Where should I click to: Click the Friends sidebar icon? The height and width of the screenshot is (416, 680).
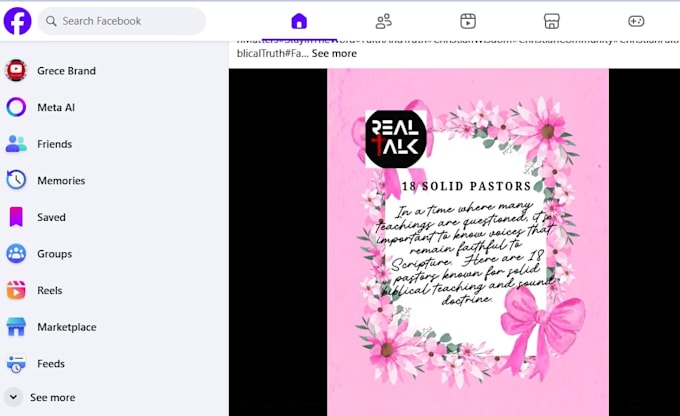pyautogui.click(x=16, y=144)
